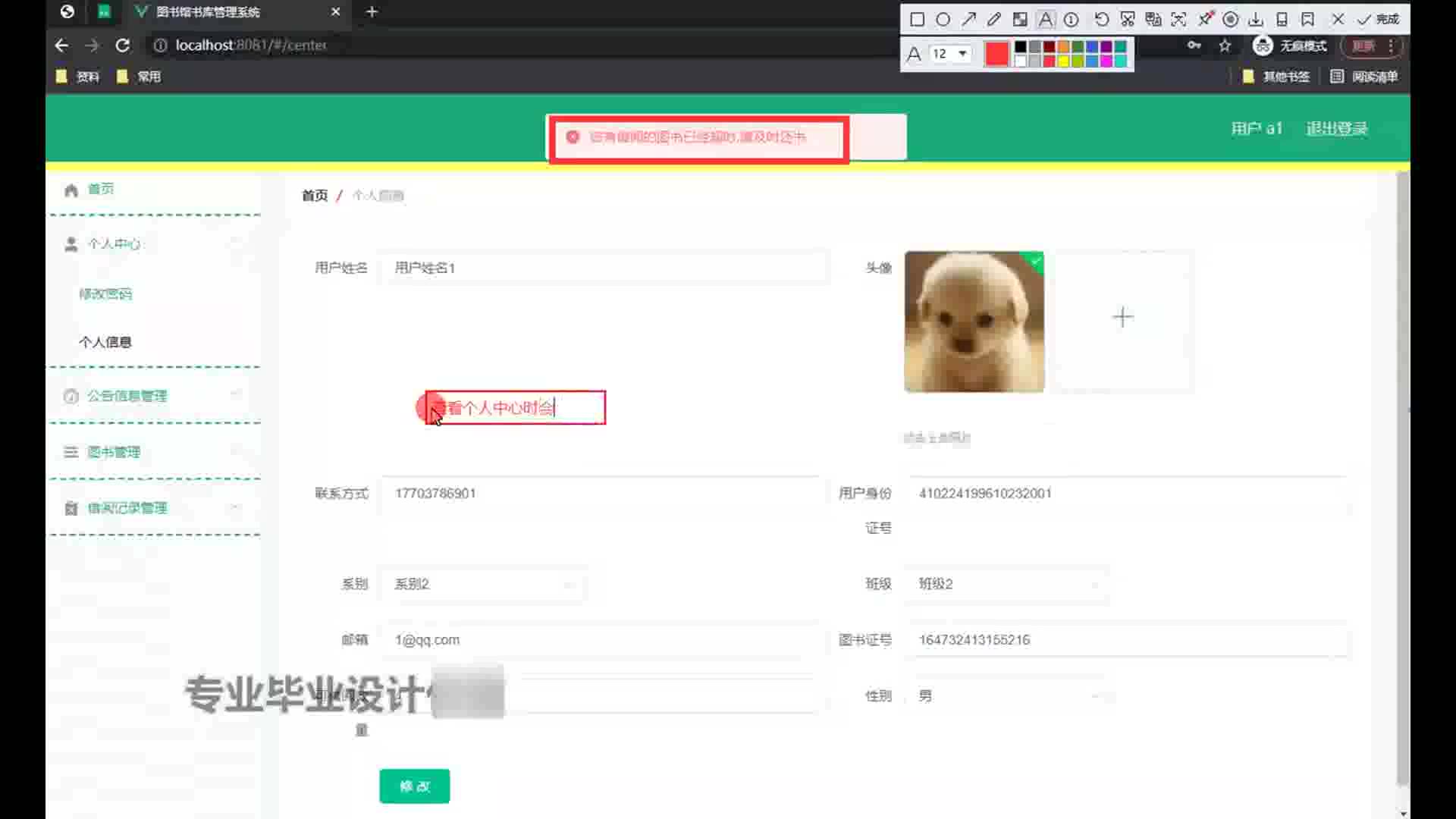1456x819 pixels.
Task: Click the plus box to upload avatar
Action: (x=1123, y=317)
